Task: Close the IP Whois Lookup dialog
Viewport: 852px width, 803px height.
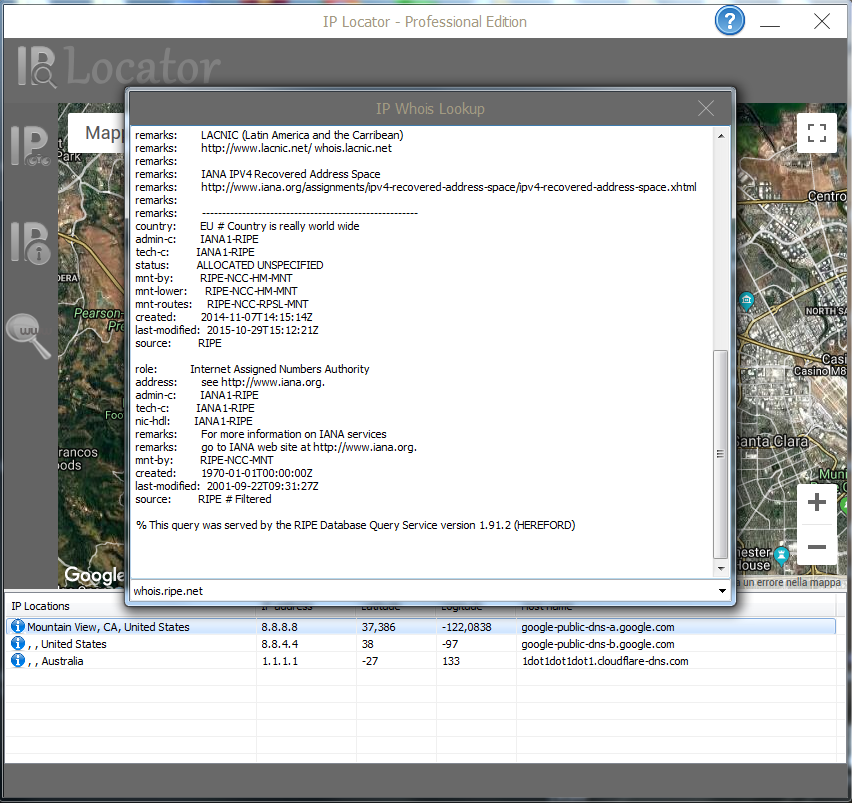Action: click(x=705, y=108)
